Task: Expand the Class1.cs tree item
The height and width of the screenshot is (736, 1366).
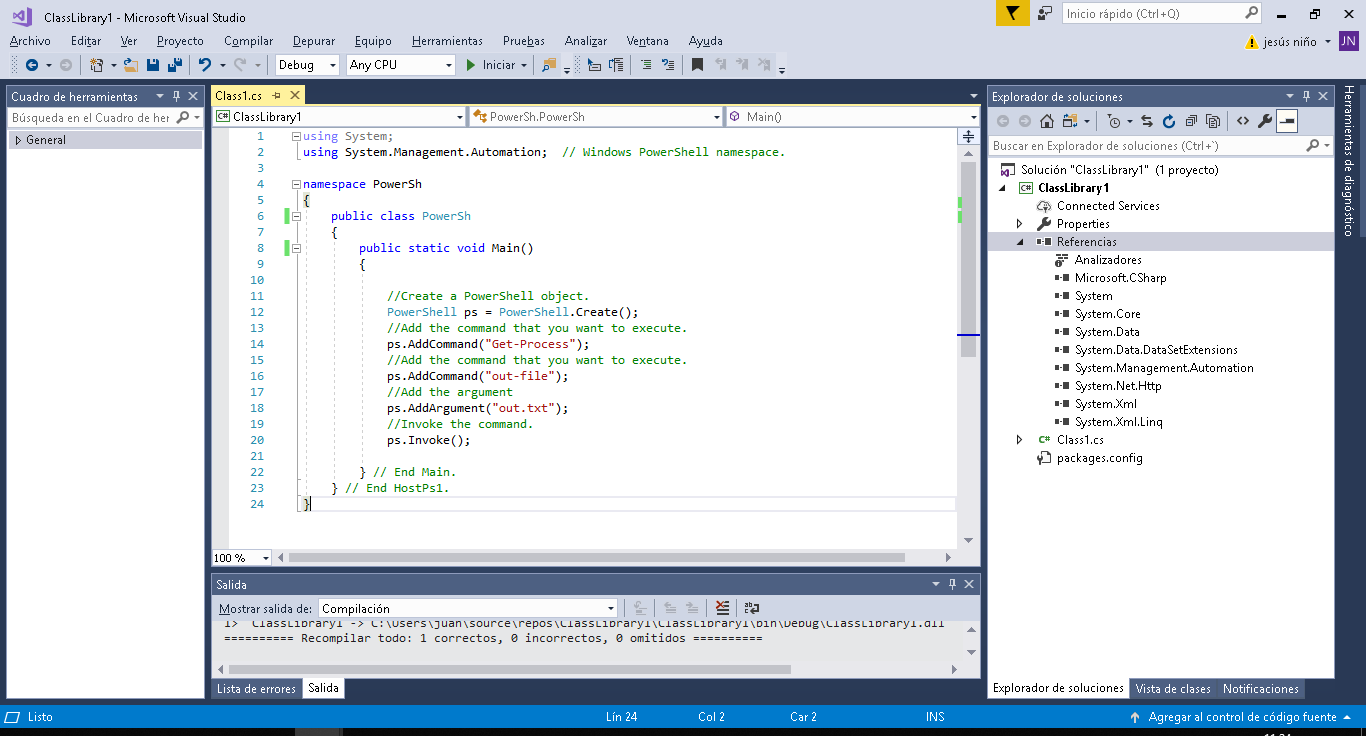Action: point(1019,439)
